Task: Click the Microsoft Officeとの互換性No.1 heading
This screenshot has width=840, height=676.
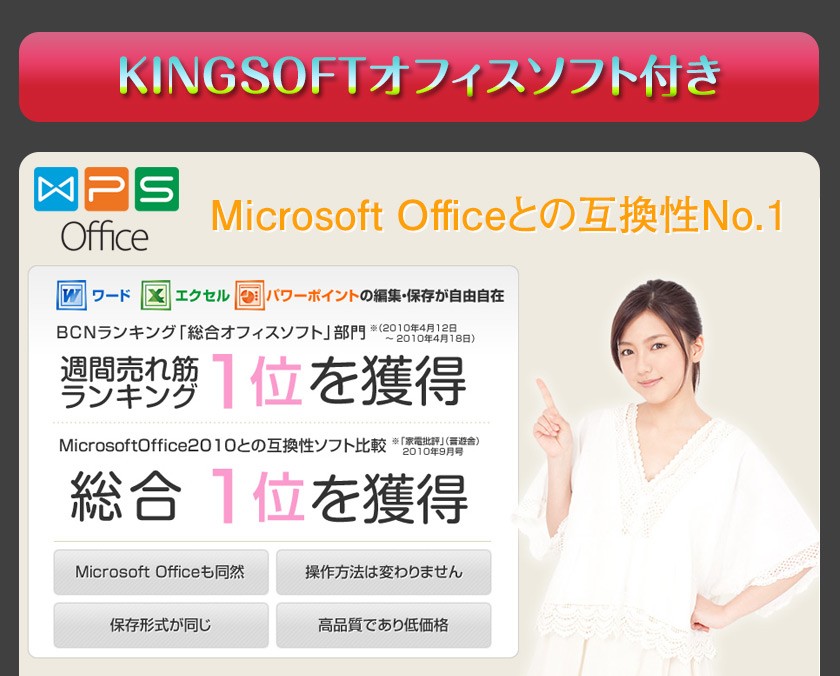Action: click(x=498, y=216)
